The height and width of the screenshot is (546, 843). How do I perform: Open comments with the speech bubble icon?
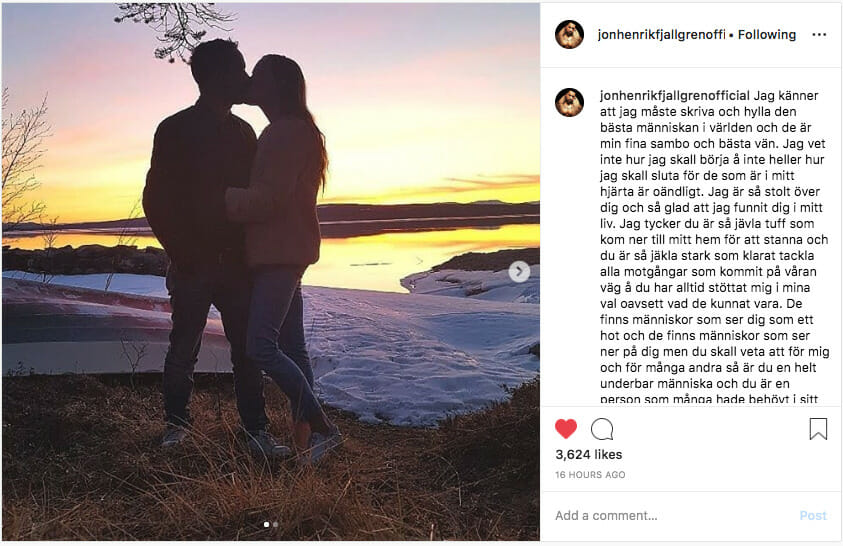[602, 429]
